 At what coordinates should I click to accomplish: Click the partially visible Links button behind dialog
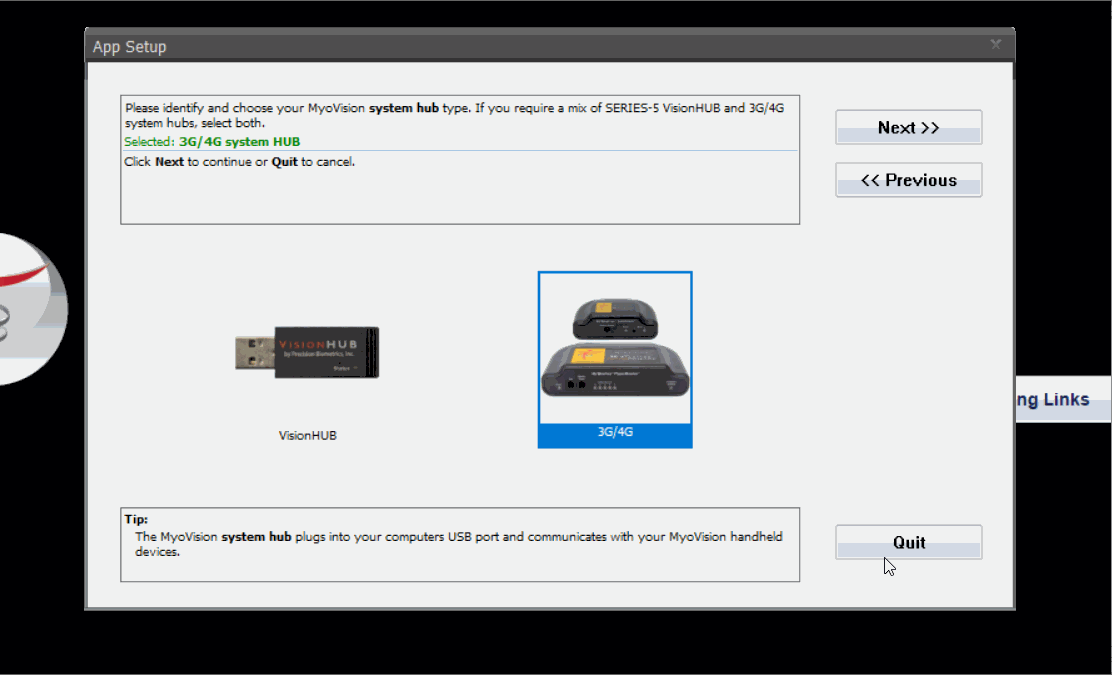pyautogui.click(x=1063, y=399)
